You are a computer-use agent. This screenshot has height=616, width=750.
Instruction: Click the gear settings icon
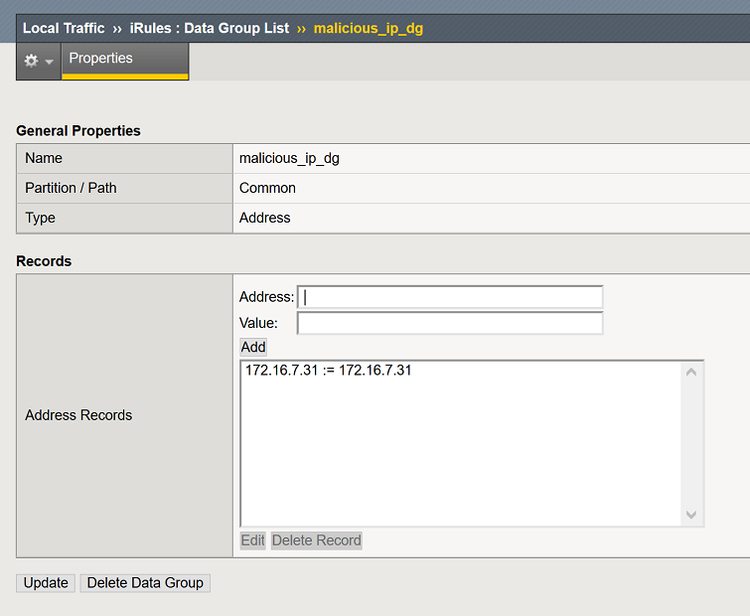31,61
